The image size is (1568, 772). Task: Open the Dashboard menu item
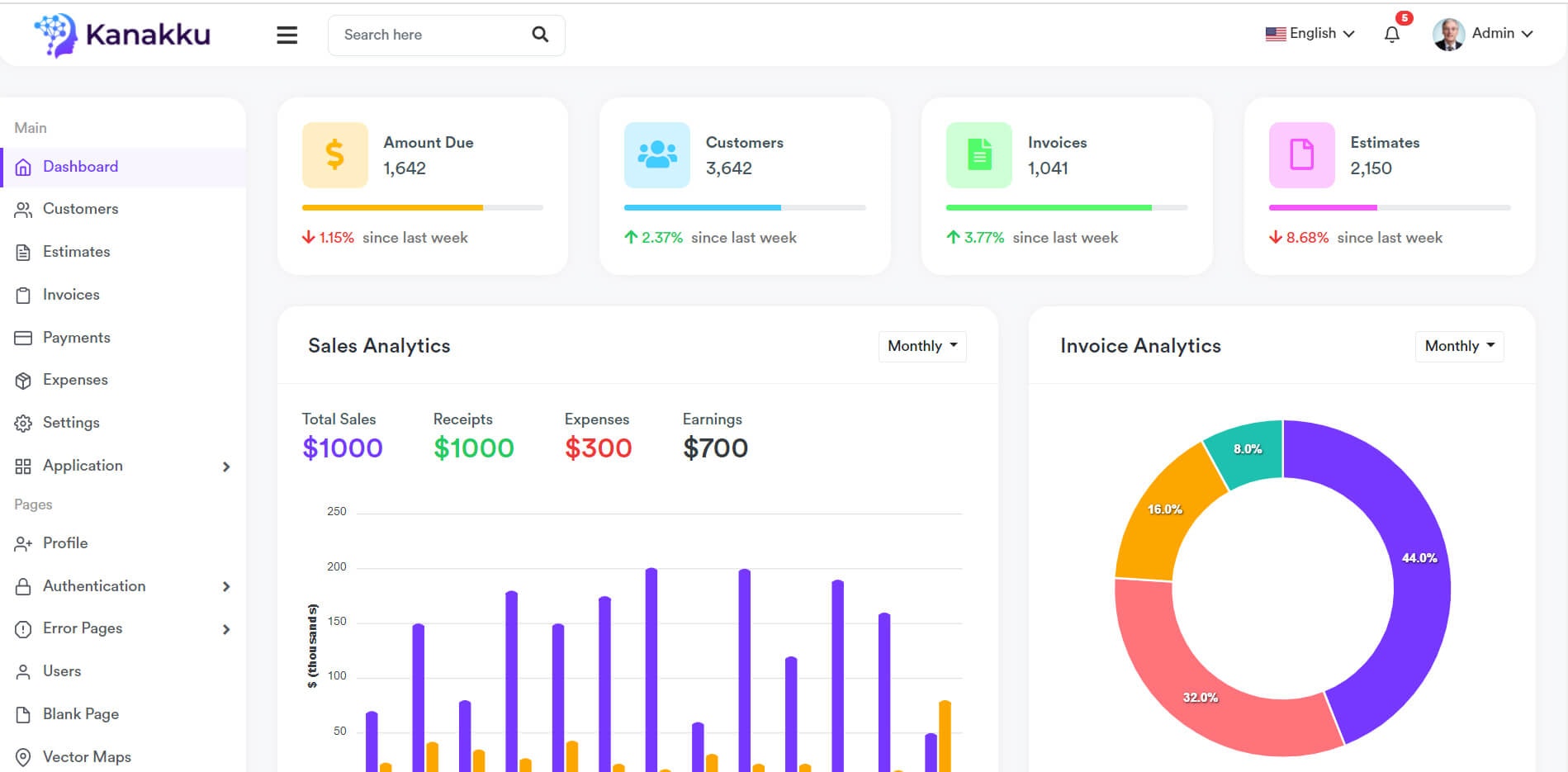click(x=123, y=167)
